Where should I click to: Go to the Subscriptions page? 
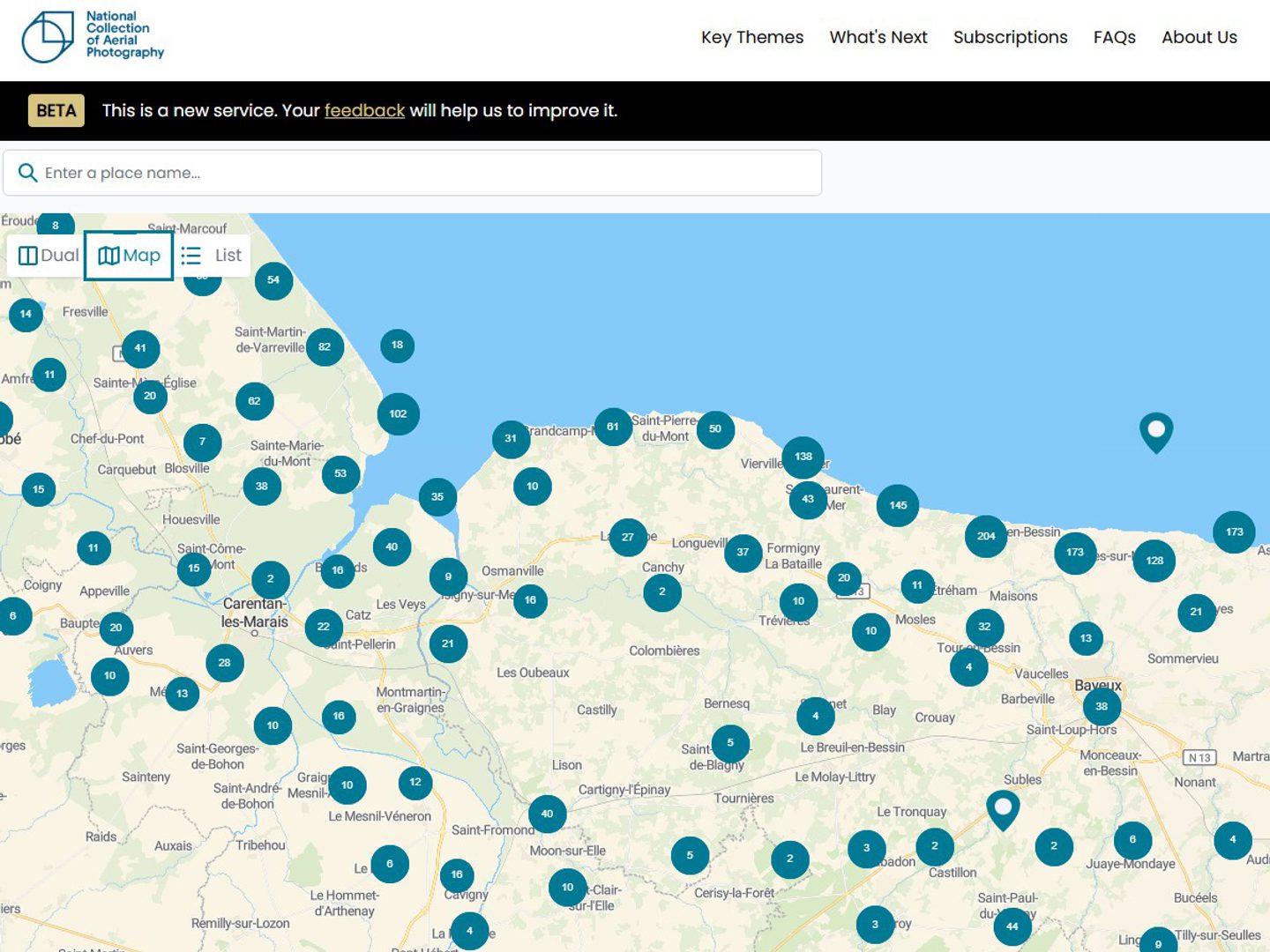pyautogui.click(x=1010, y=37)
